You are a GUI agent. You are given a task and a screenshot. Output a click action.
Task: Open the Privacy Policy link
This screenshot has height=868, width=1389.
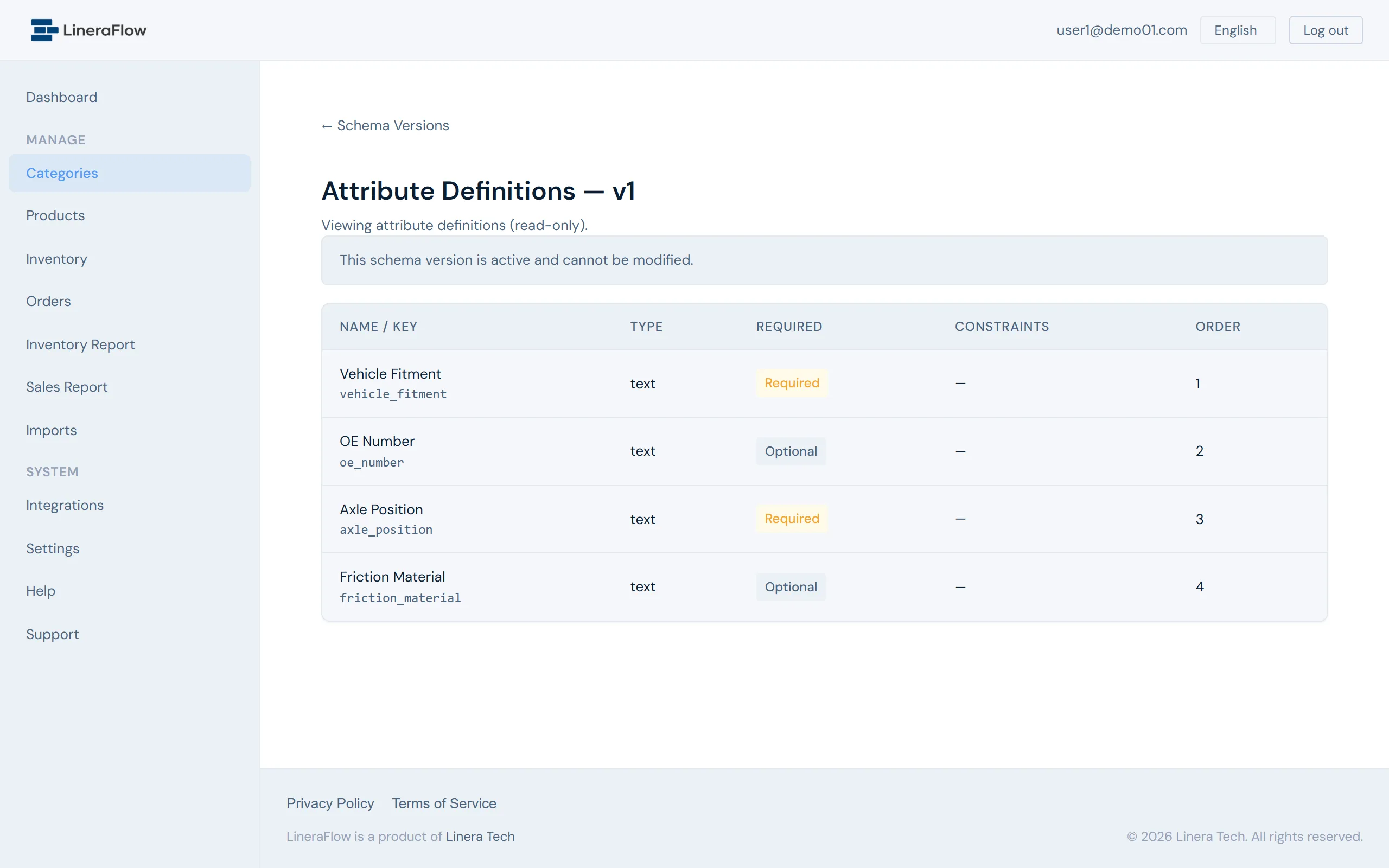tap(330, 803)
